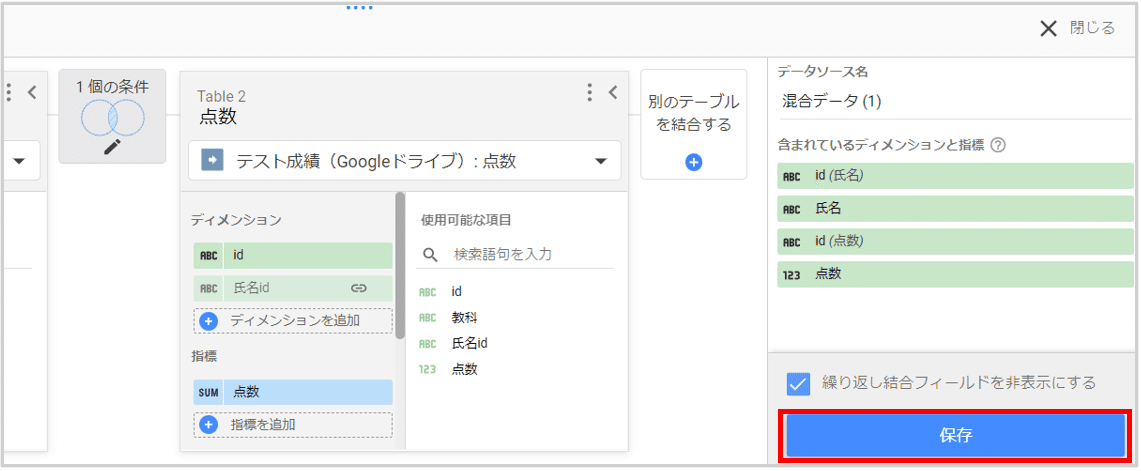Select included field 点数 in right panel
The width and height of the screenshot is (1141, 471).
pyautogui.click(x=955, y=274)
